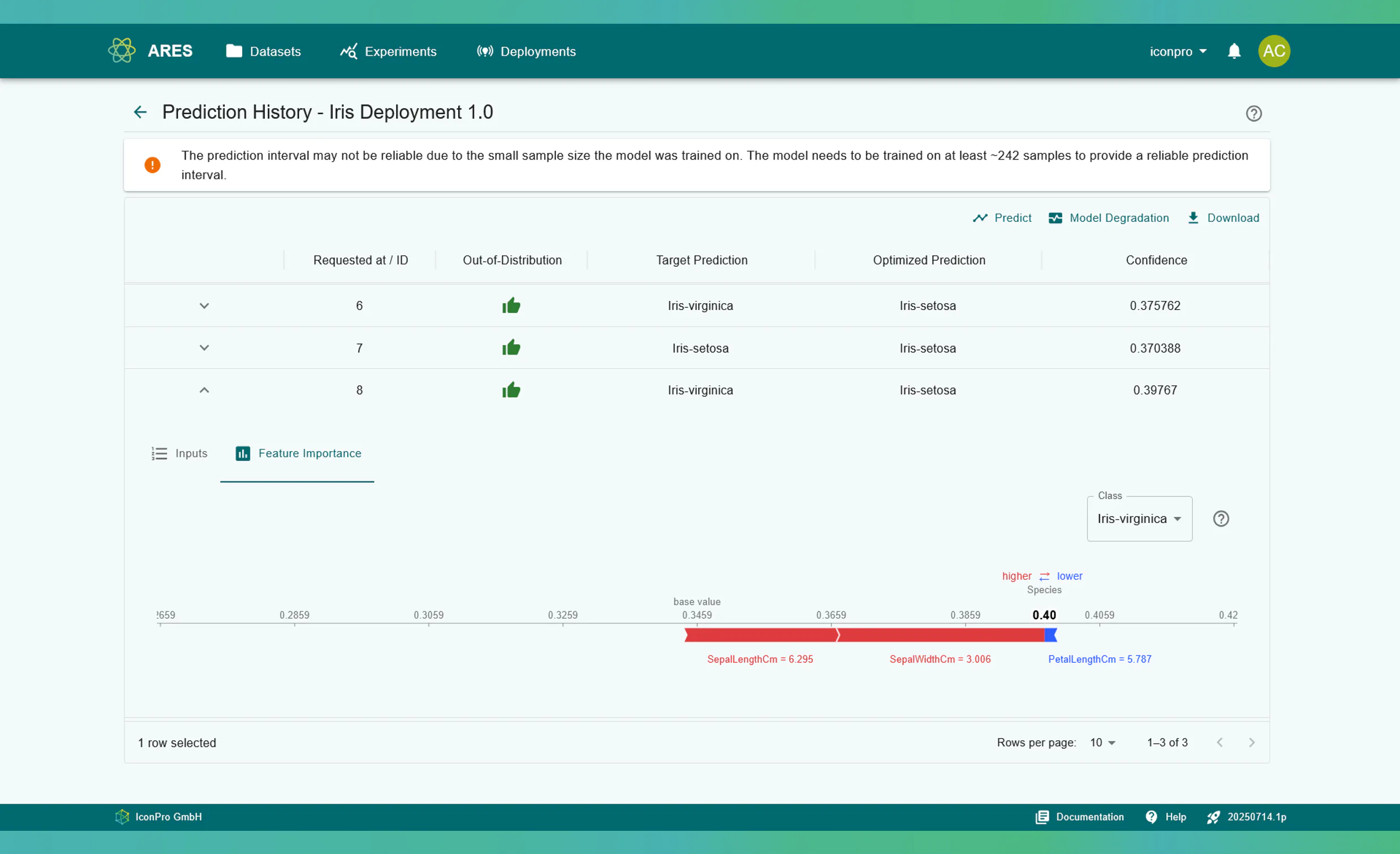Image resolution: width=1400 pixels, height=854 pixels.
Task: Go to previous page of results
Action: 1220,743
